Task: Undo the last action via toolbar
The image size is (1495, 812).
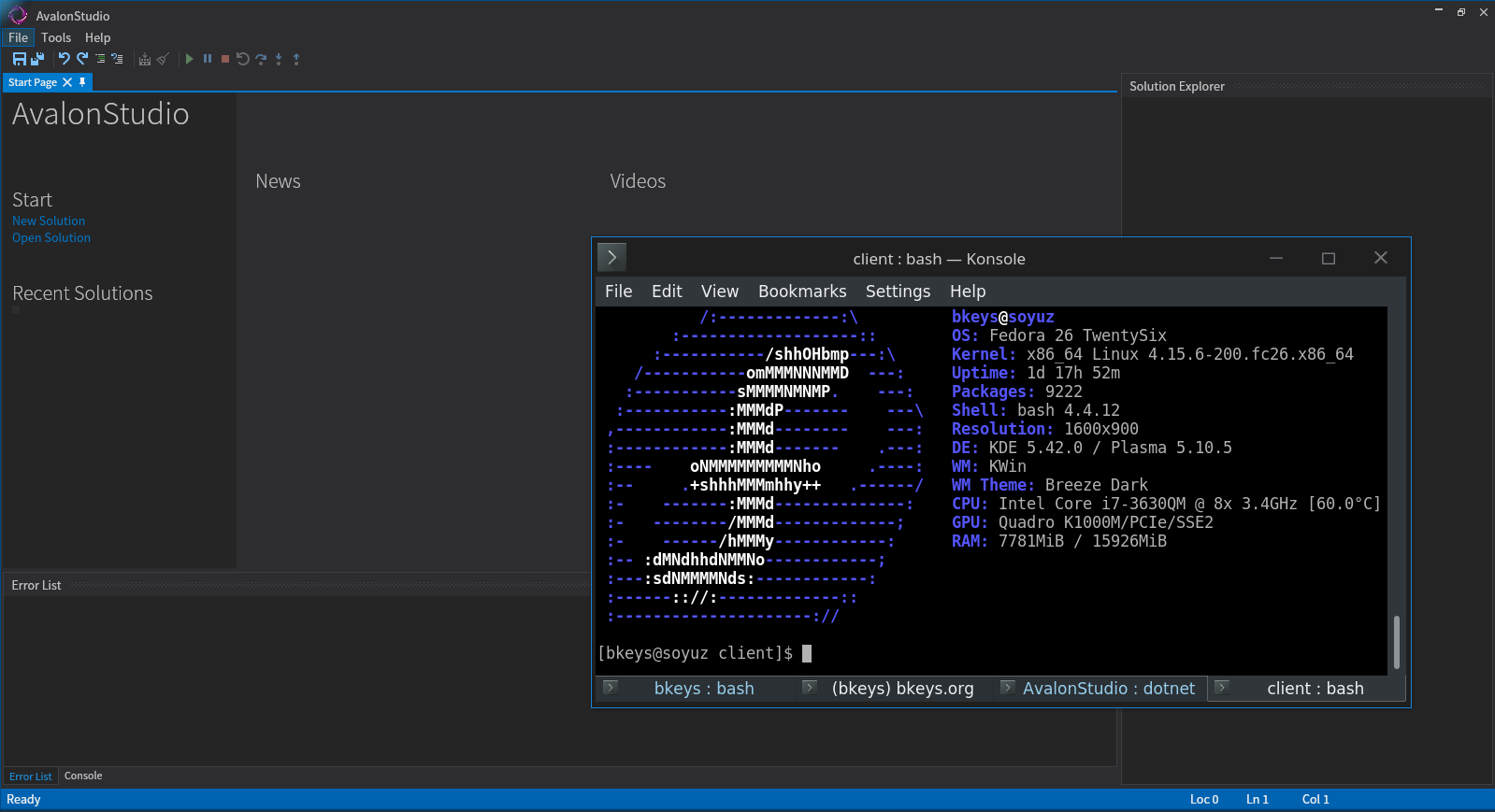Action: (65, 59)
